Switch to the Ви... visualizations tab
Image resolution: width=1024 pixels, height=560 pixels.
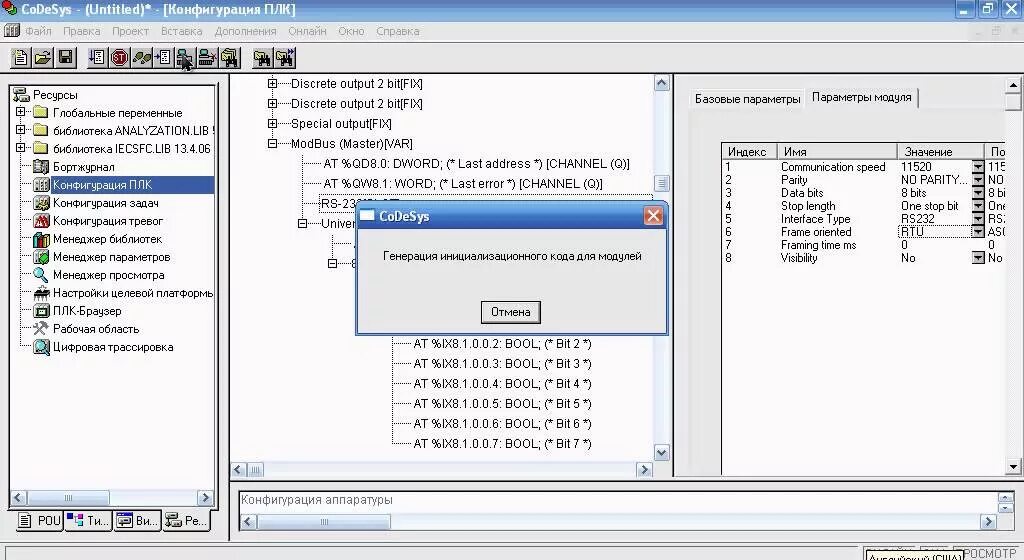137,521
